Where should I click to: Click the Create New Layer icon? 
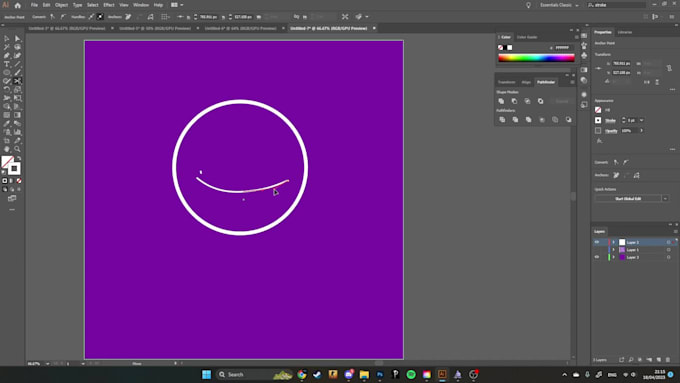(x=659, y=360)
